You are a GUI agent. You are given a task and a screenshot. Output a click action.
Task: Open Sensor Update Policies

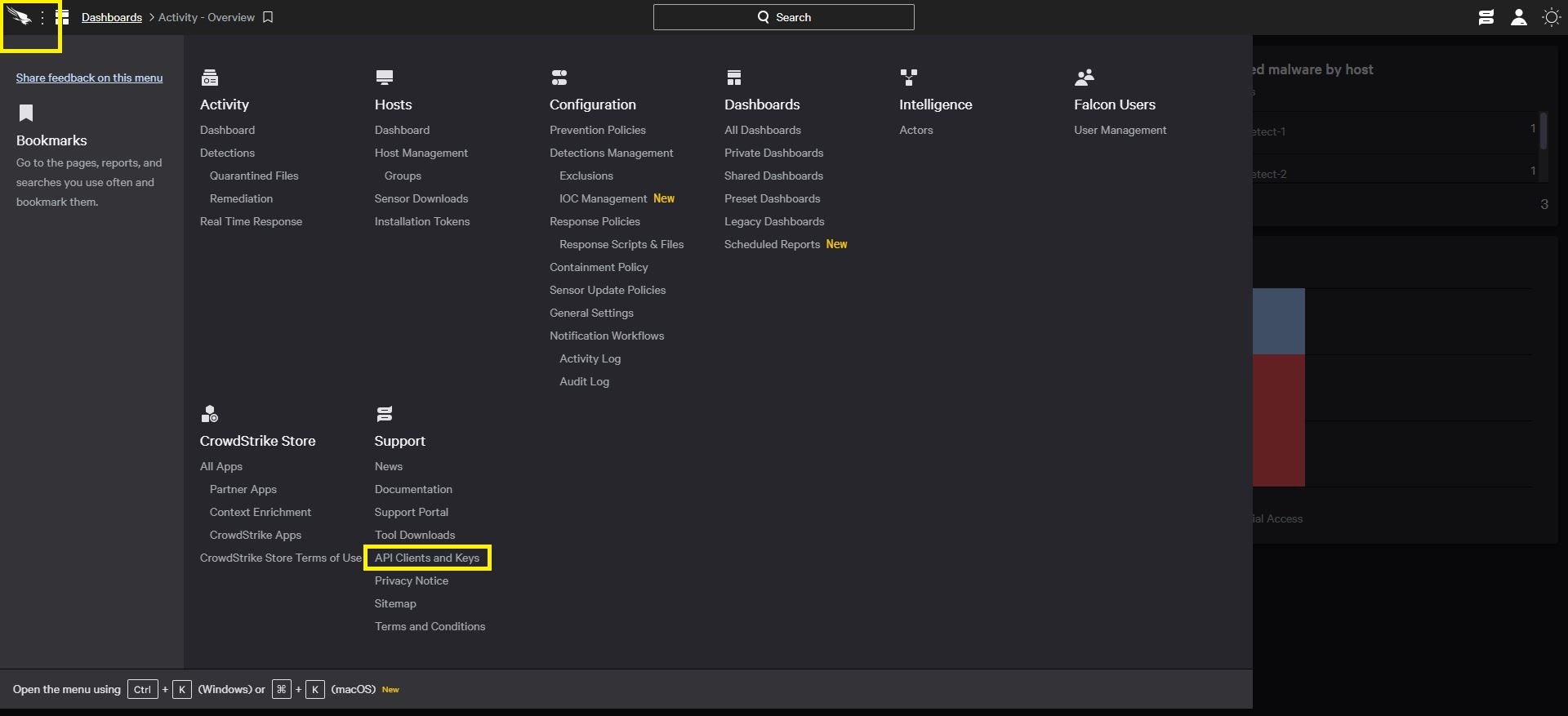(x=608, y=290)
